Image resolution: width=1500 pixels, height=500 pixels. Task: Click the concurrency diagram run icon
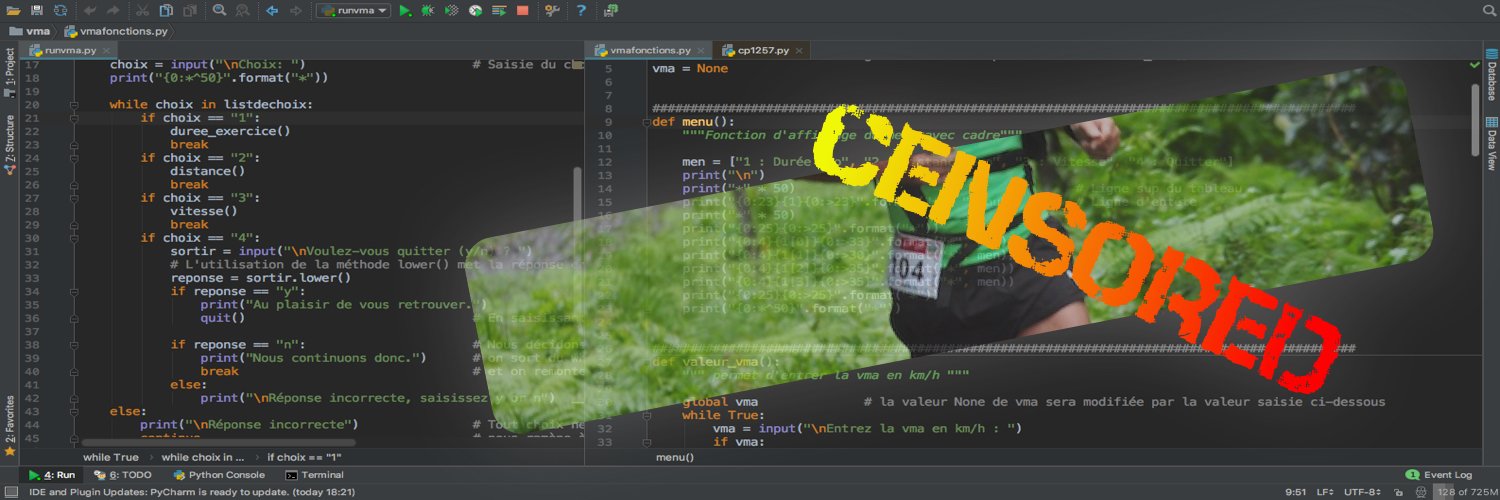(499, 10)
